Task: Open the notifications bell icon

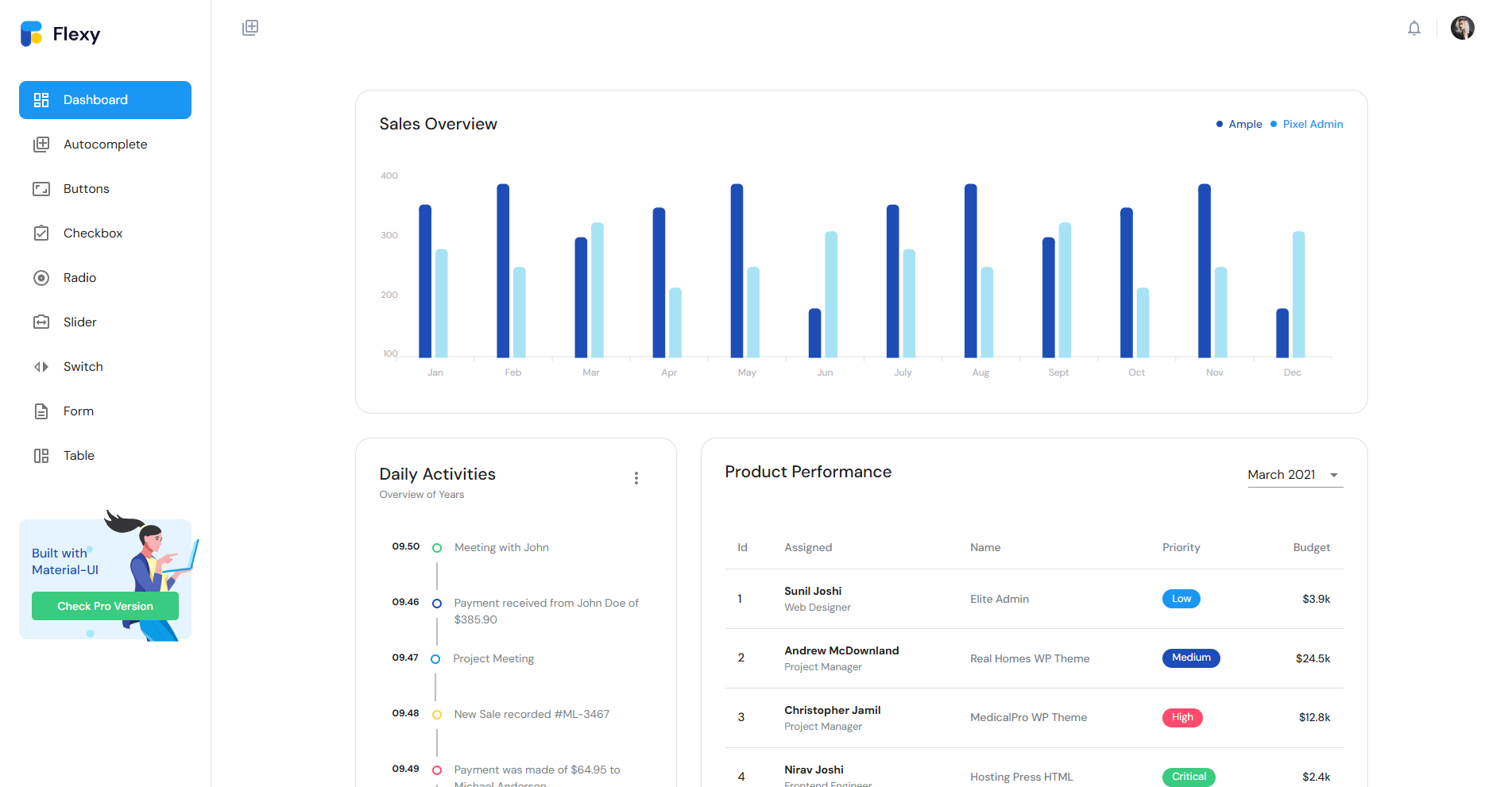Action: point(1413,28)
